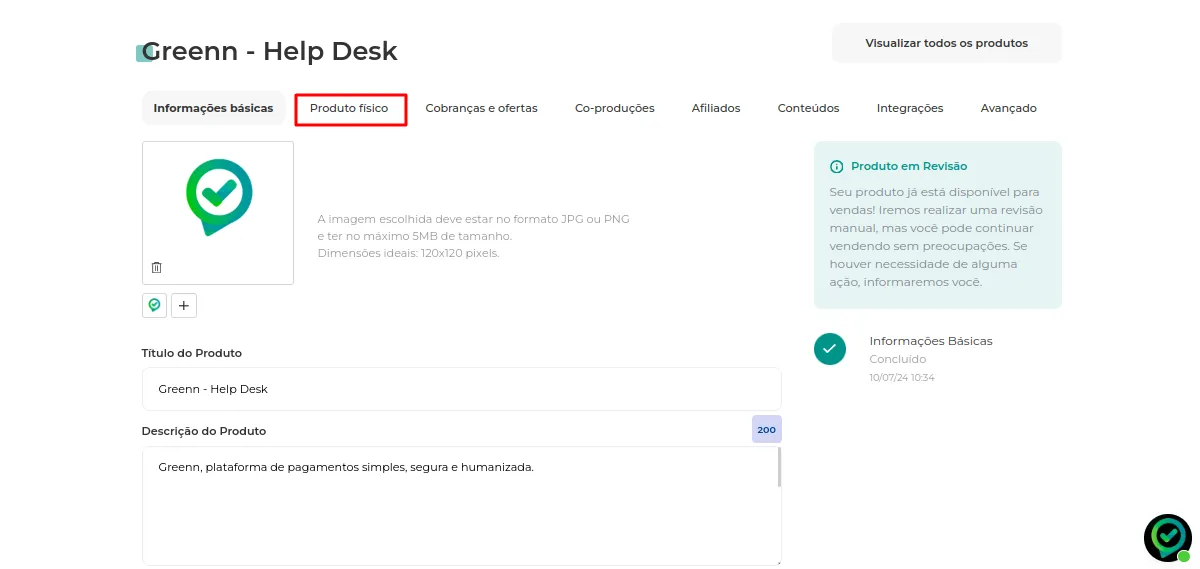Image resolution: width=1200 pixels, height=569 pixels.
Task: Select the small Greenn logo thumbnail
Action: pos(154,305)
